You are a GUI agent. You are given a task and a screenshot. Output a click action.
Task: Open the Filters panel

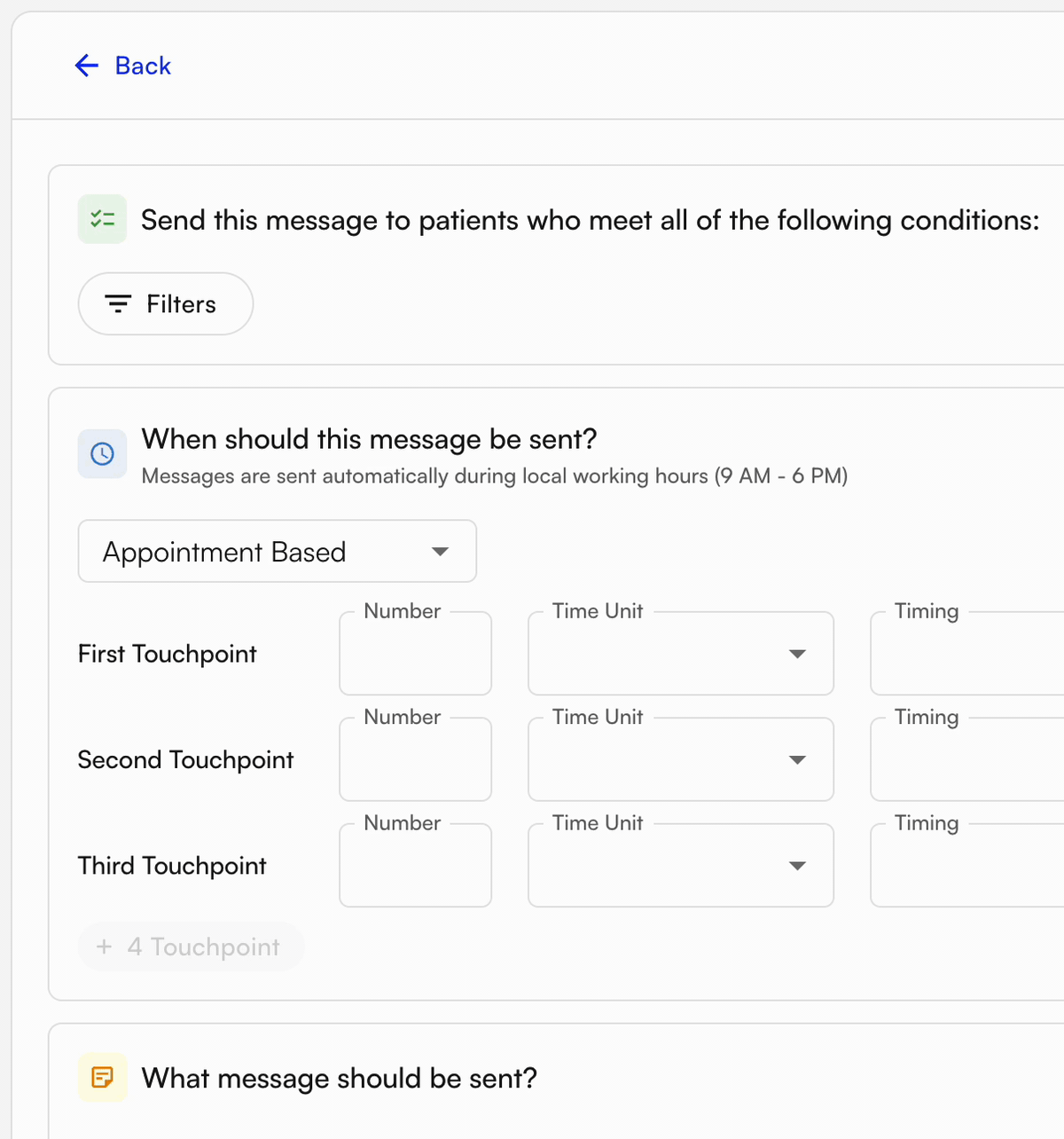165,303
